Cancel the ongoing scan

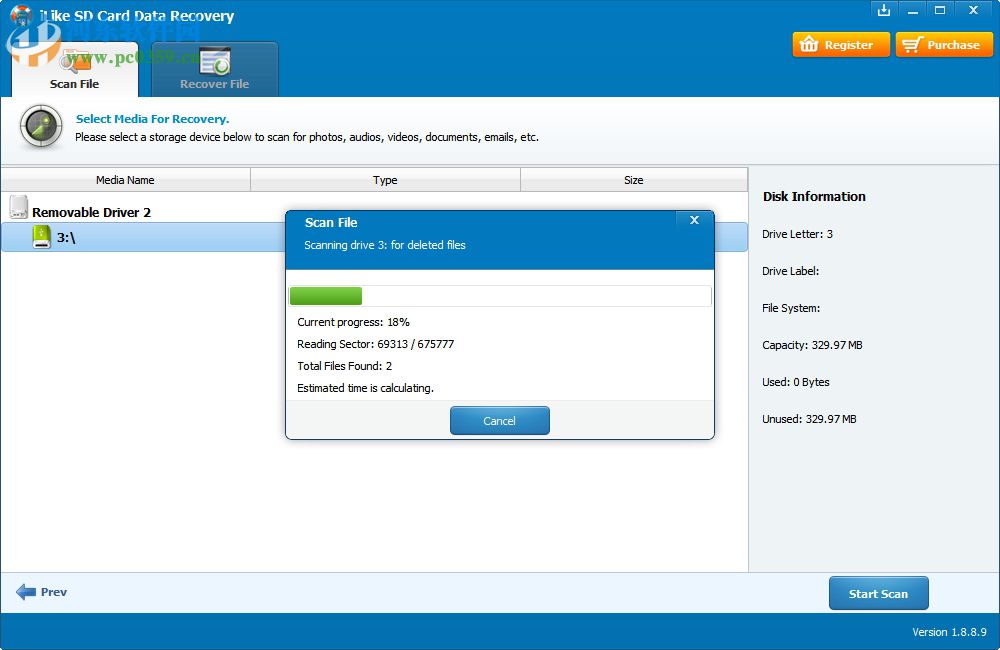coord(499,420)
